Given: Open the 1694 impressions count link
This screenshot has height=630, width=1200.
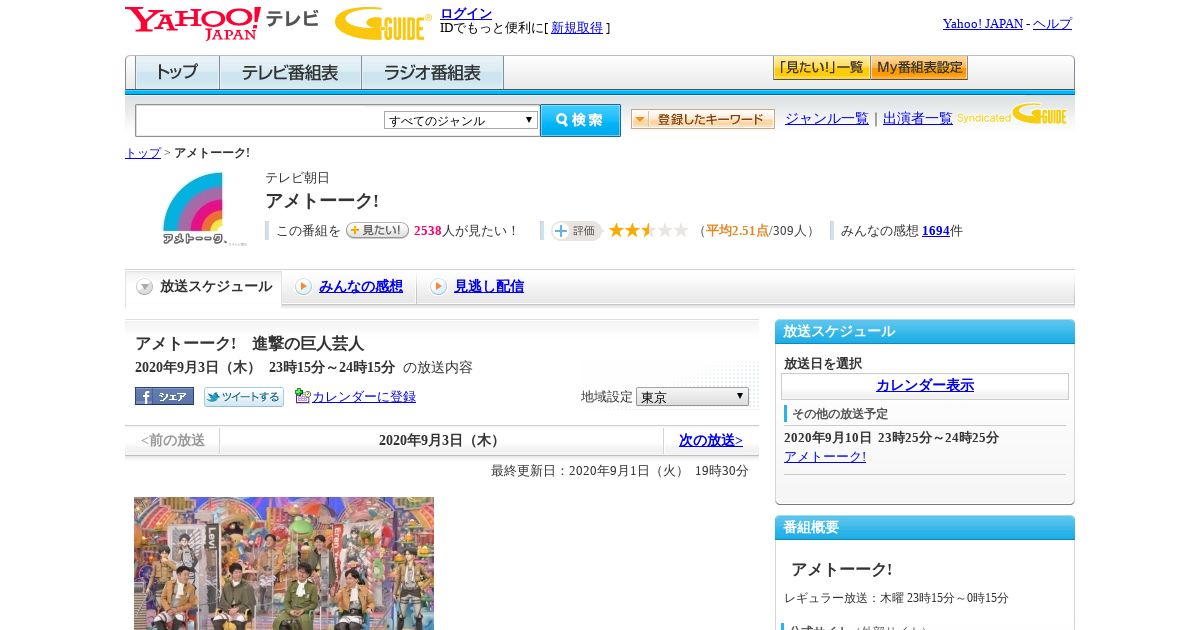Looking at the screenshot, I should [936, 230].
